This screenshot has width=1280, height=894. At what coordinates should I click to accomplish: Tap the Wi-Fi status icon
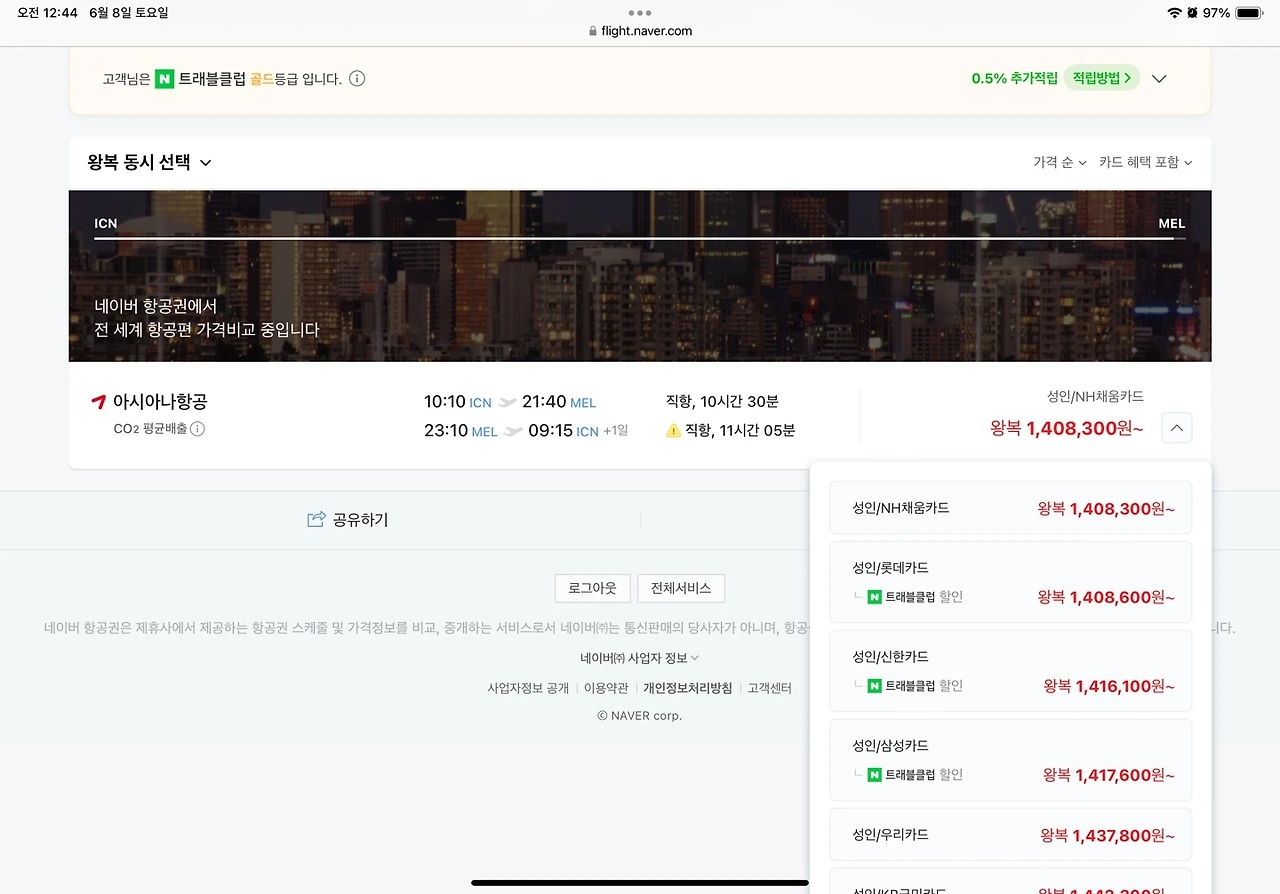point(1174,13)
